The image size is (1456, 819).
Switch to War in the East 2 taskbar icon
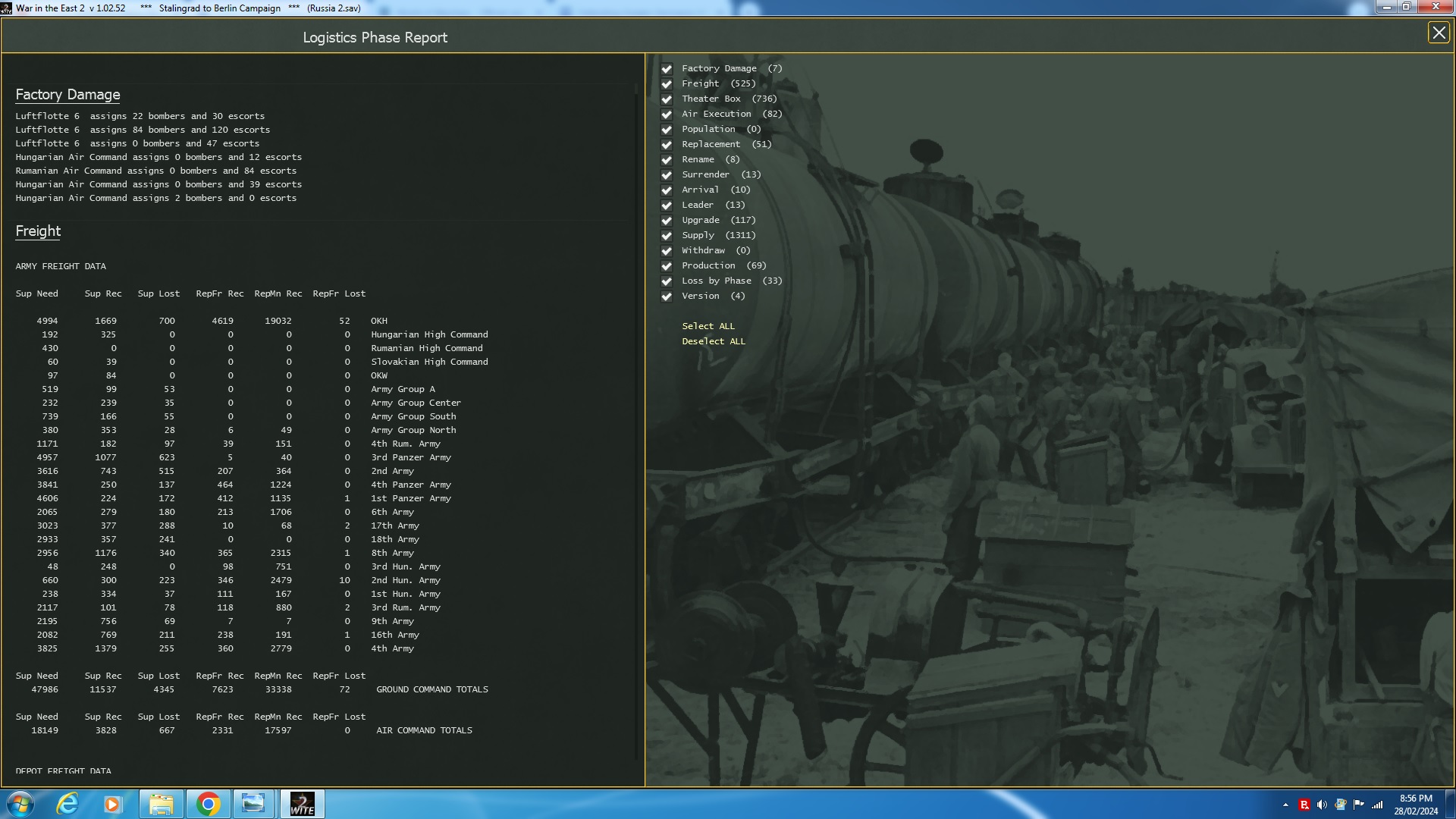click(x=301, y=803)
